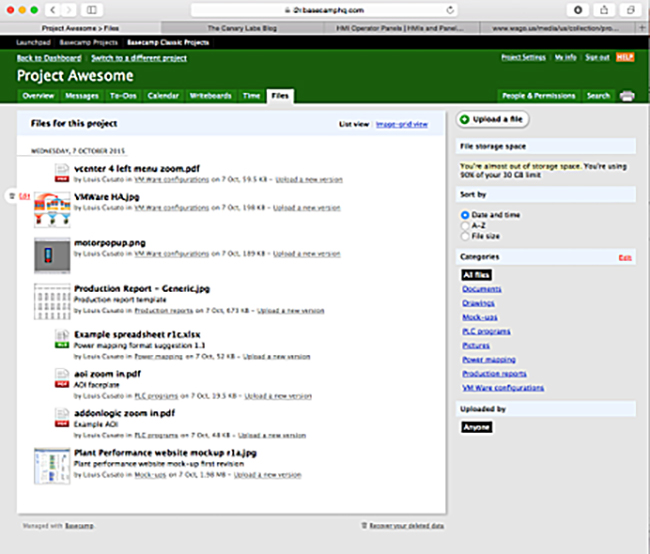Switch to Image-grid view

(401, 125)
